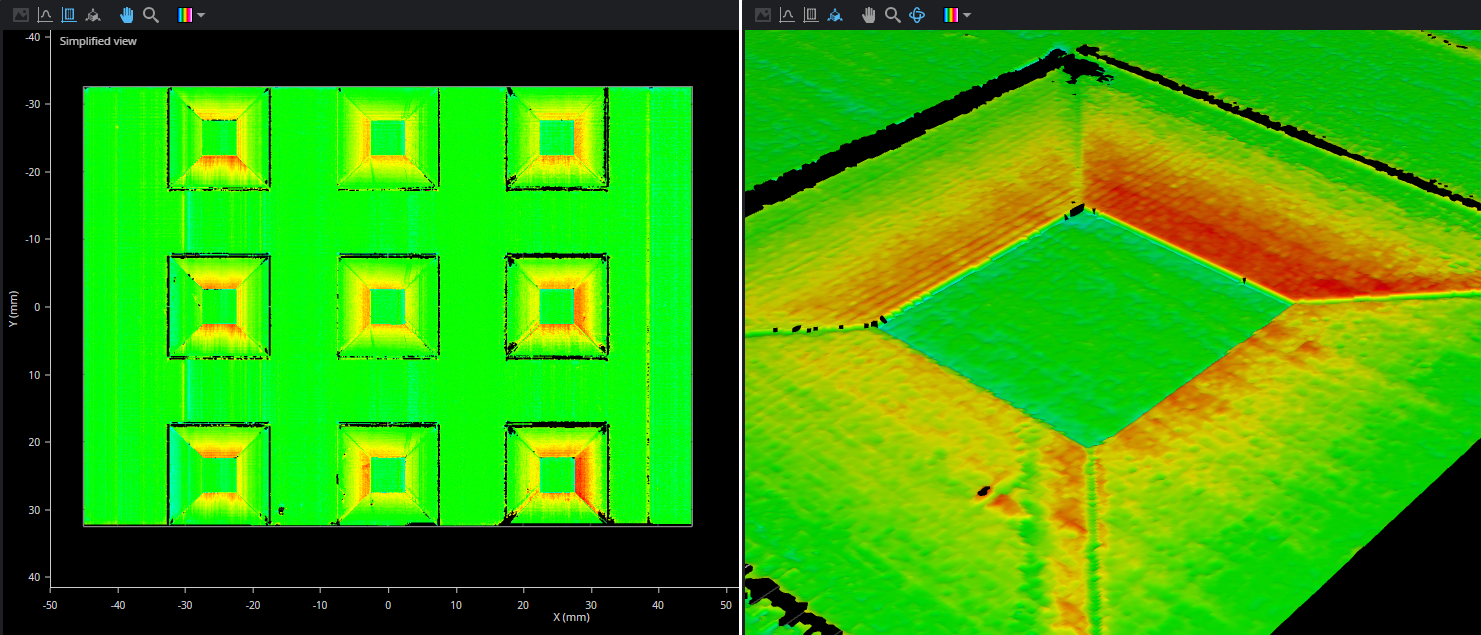Switch right panel to profile curve view
The image size is (1481, 635).
(x=787, y=15)
